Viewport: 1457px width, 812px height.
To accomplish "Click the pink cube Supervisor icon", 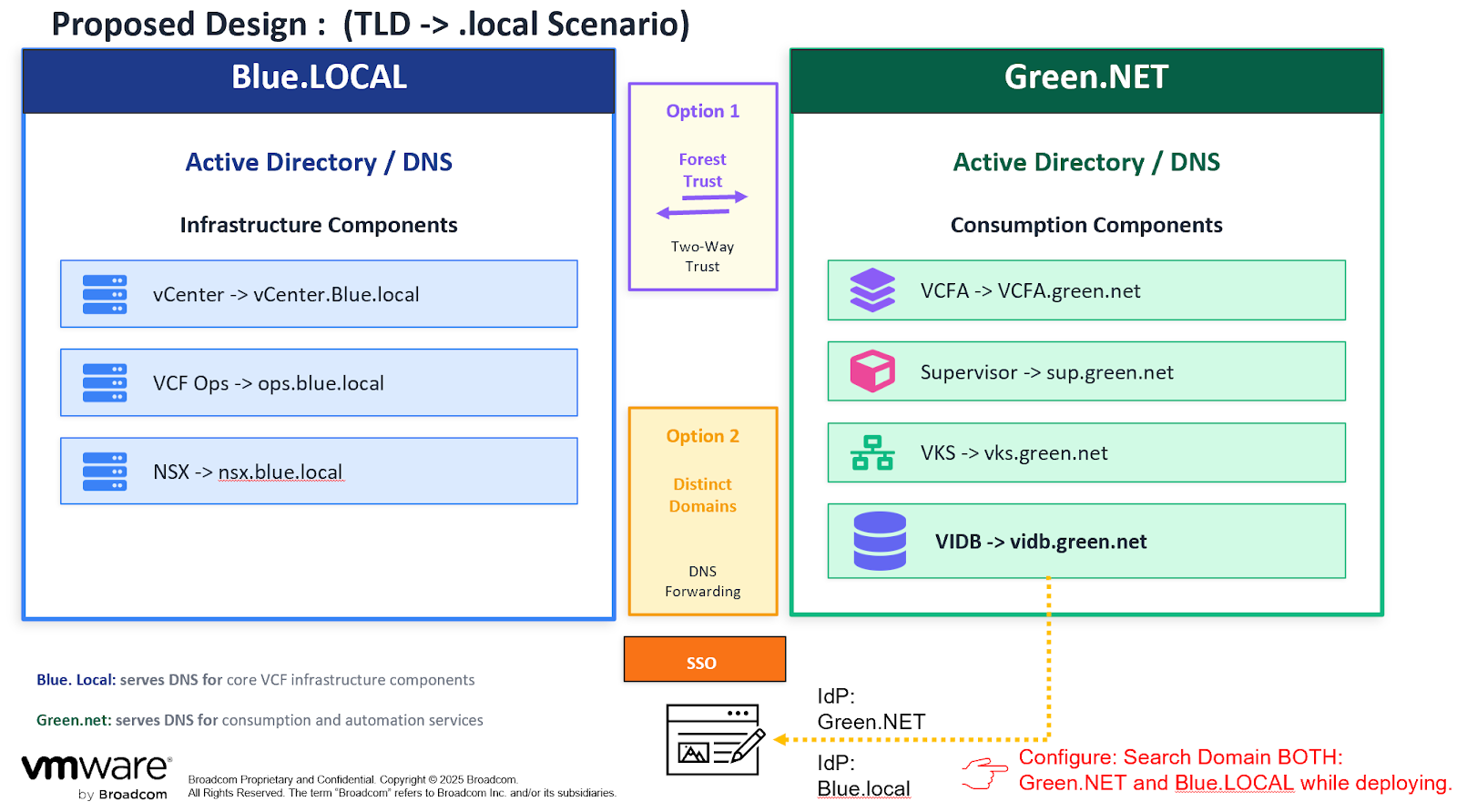I will click(872, 371).
